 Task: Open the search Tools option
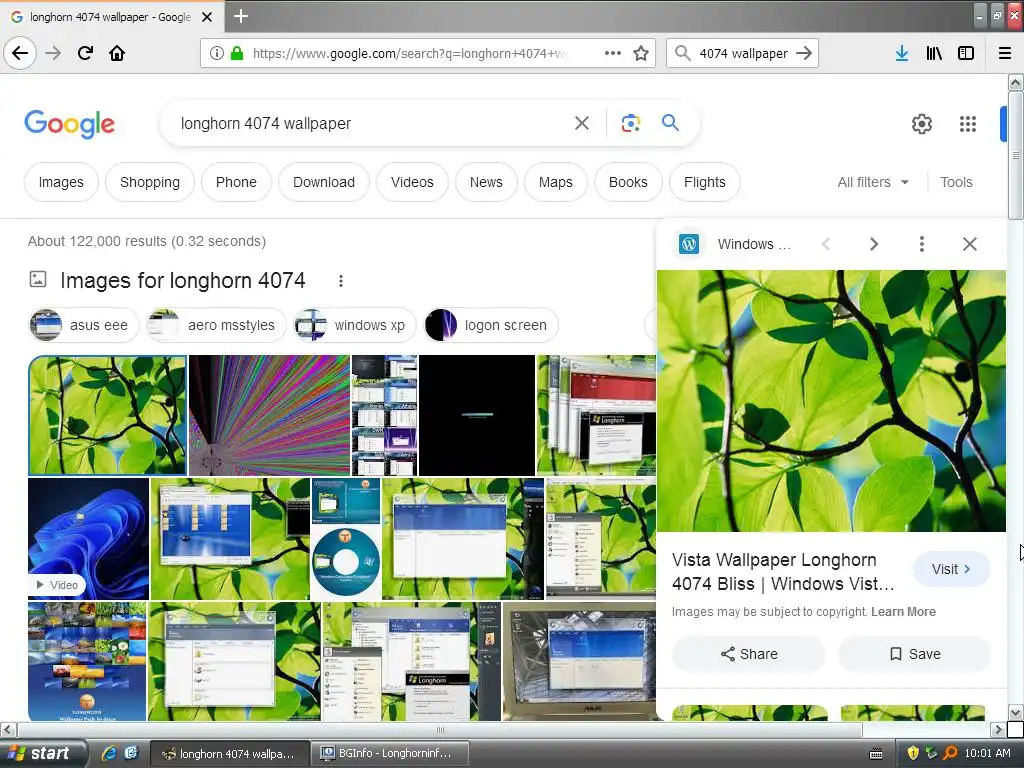[x=956, y=182]
